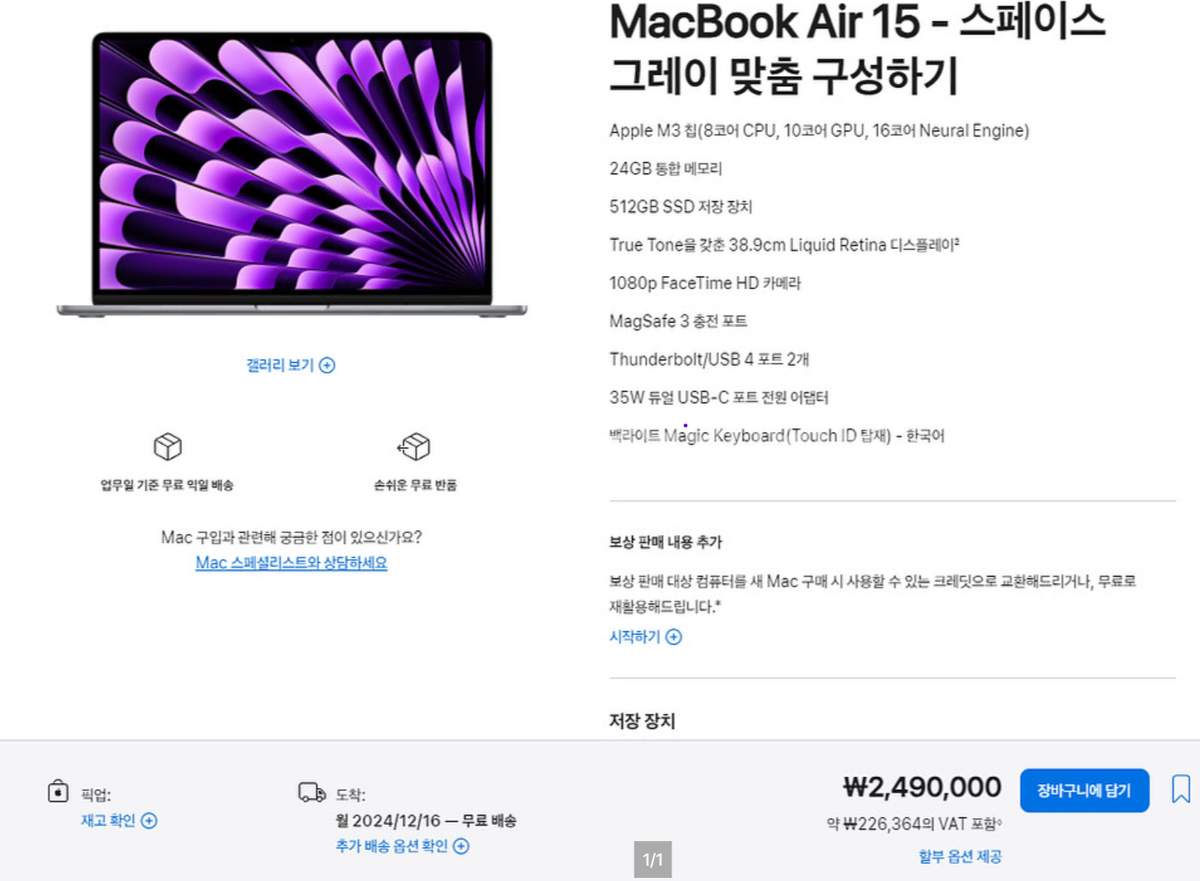Open Mac 스페셜리스트와 상담하세요 link
This screenshot has width=1200, height=881.
point(291,563)
